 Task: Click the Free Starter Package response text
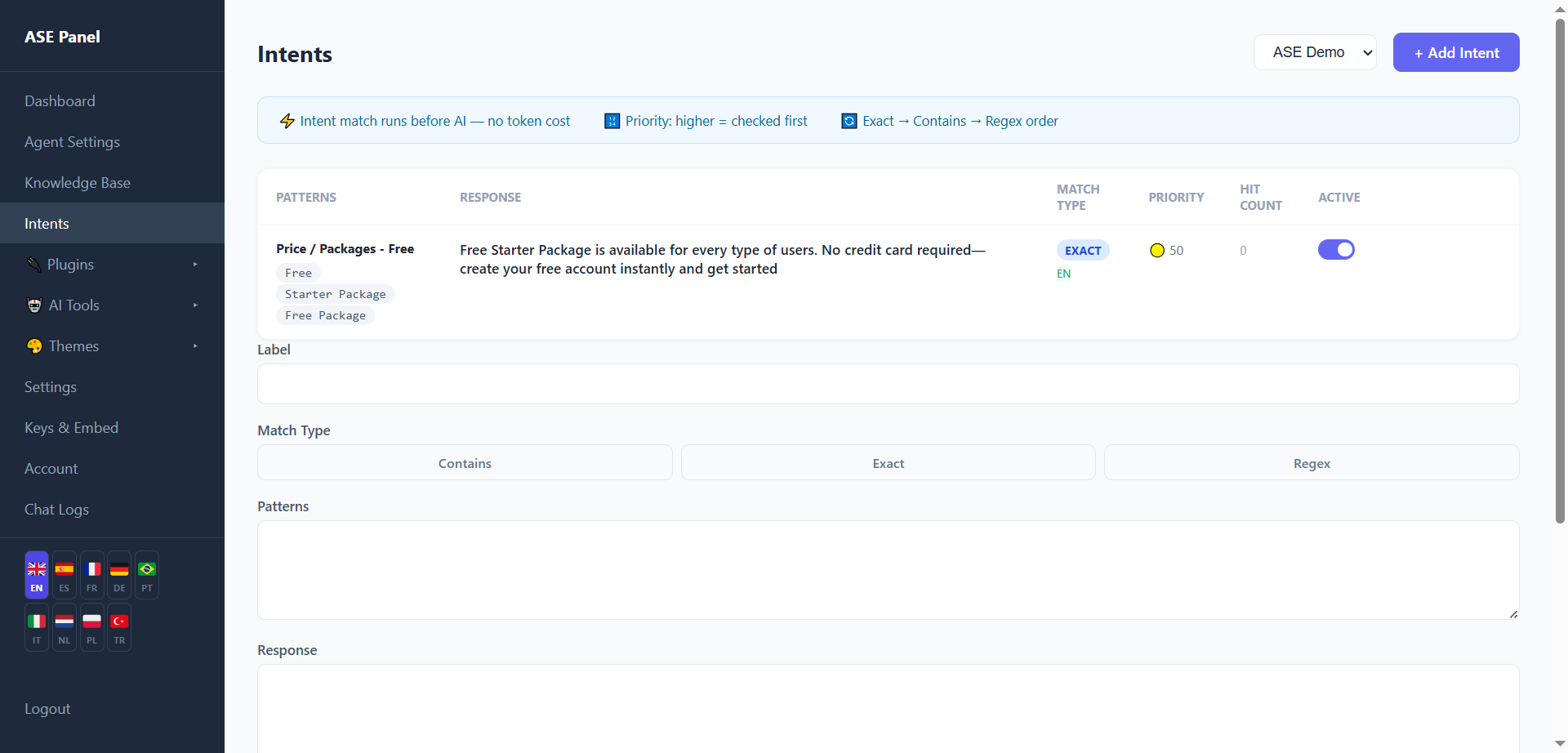pos(723,260)
